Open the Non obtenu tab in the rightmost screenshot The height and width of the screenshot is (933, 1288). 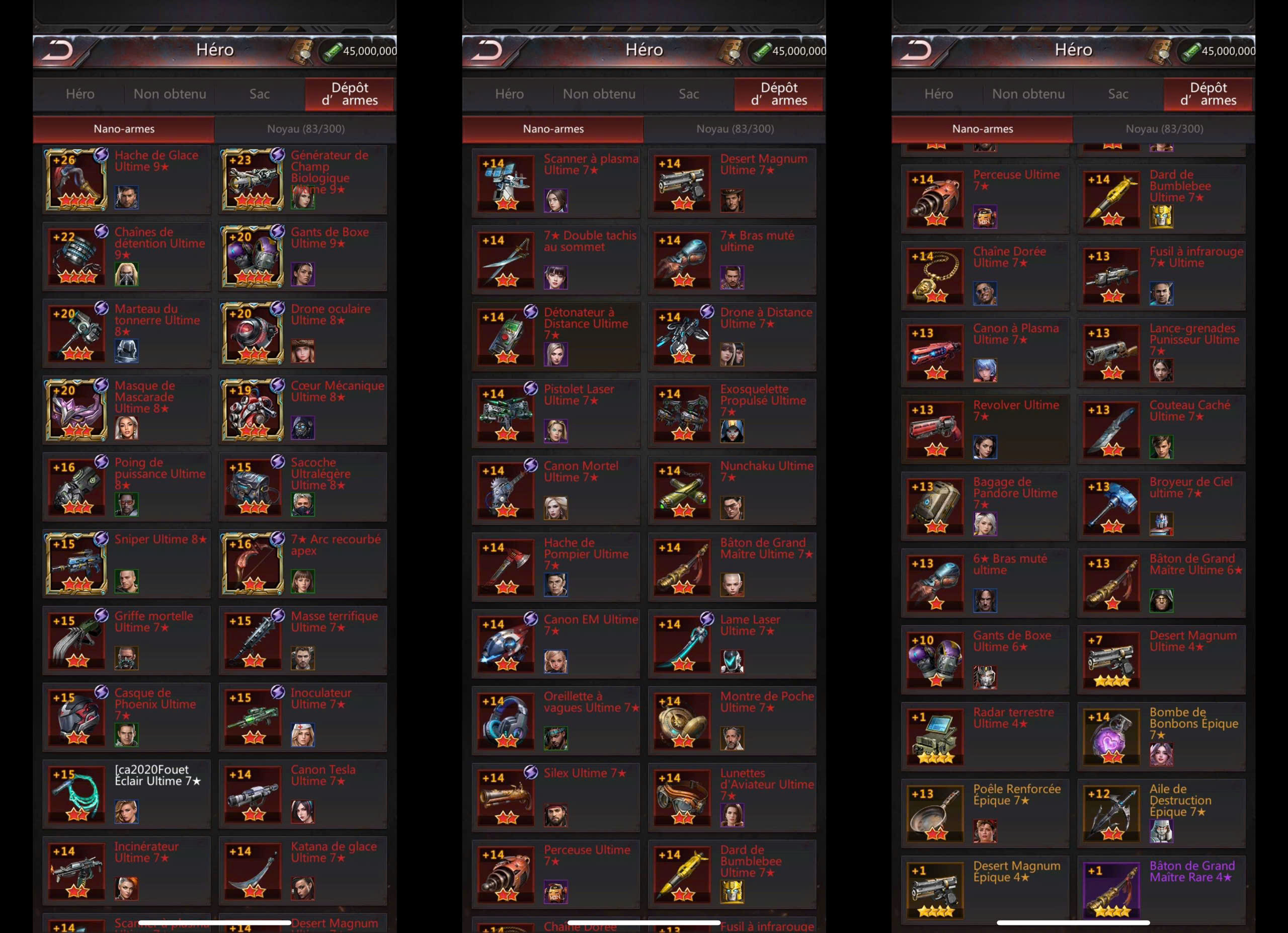(x=1028, y=94)
